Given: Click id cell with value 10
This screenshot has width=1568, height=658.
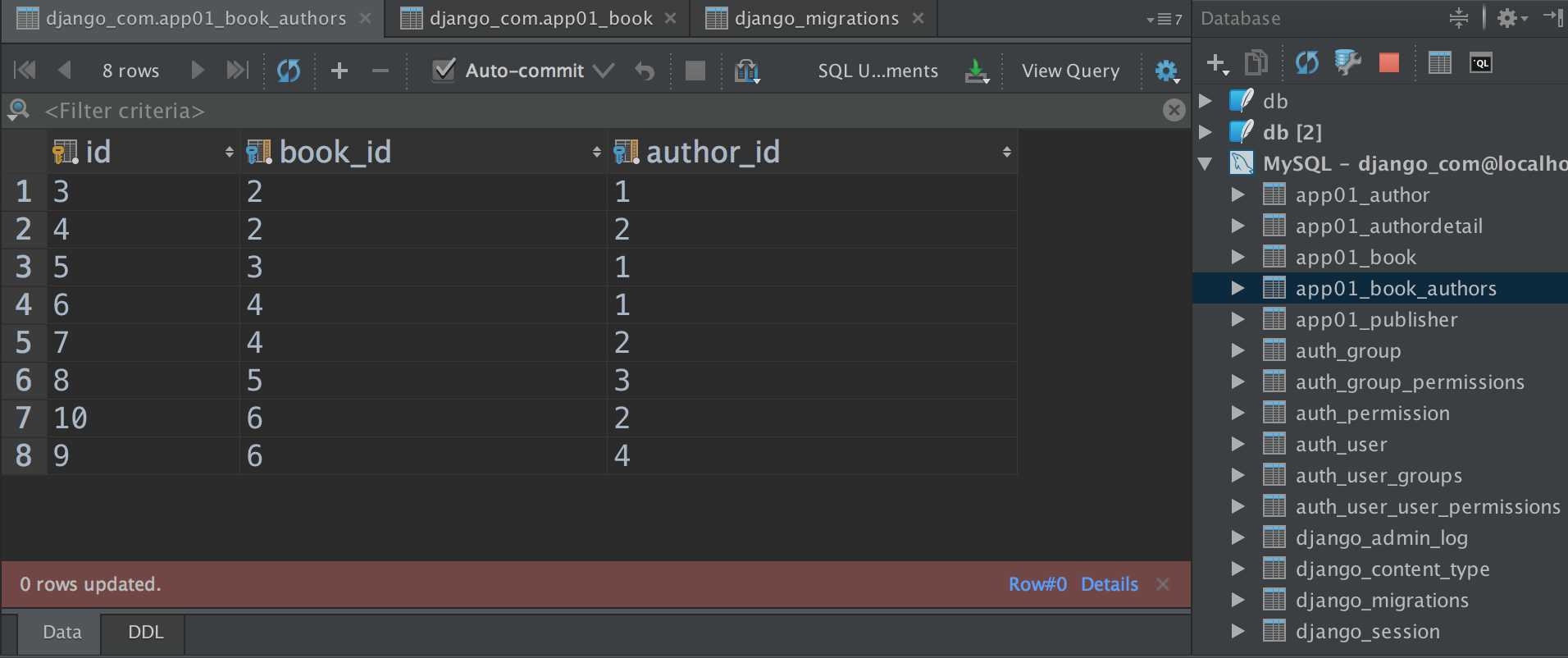Looking at the screenshot, I should tap(144, 418).
